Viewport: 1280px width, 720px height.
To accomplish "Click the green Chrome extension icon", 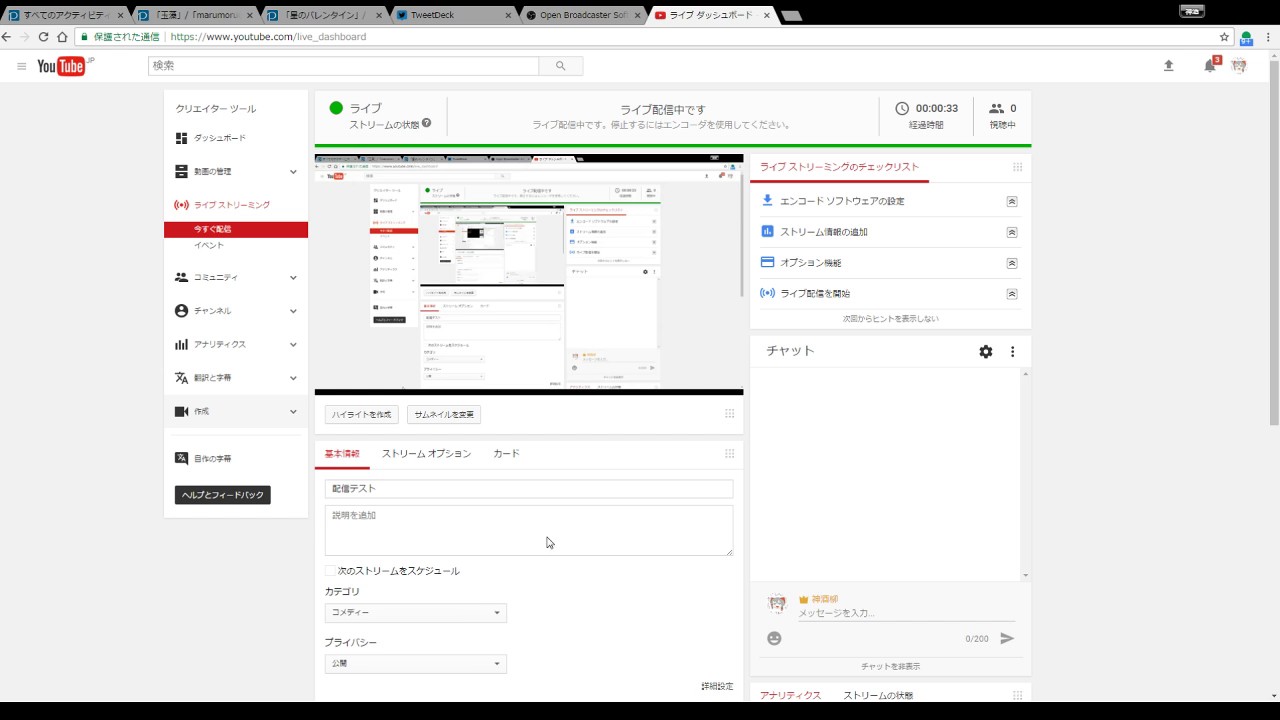I will click(x=1246, y=38).
